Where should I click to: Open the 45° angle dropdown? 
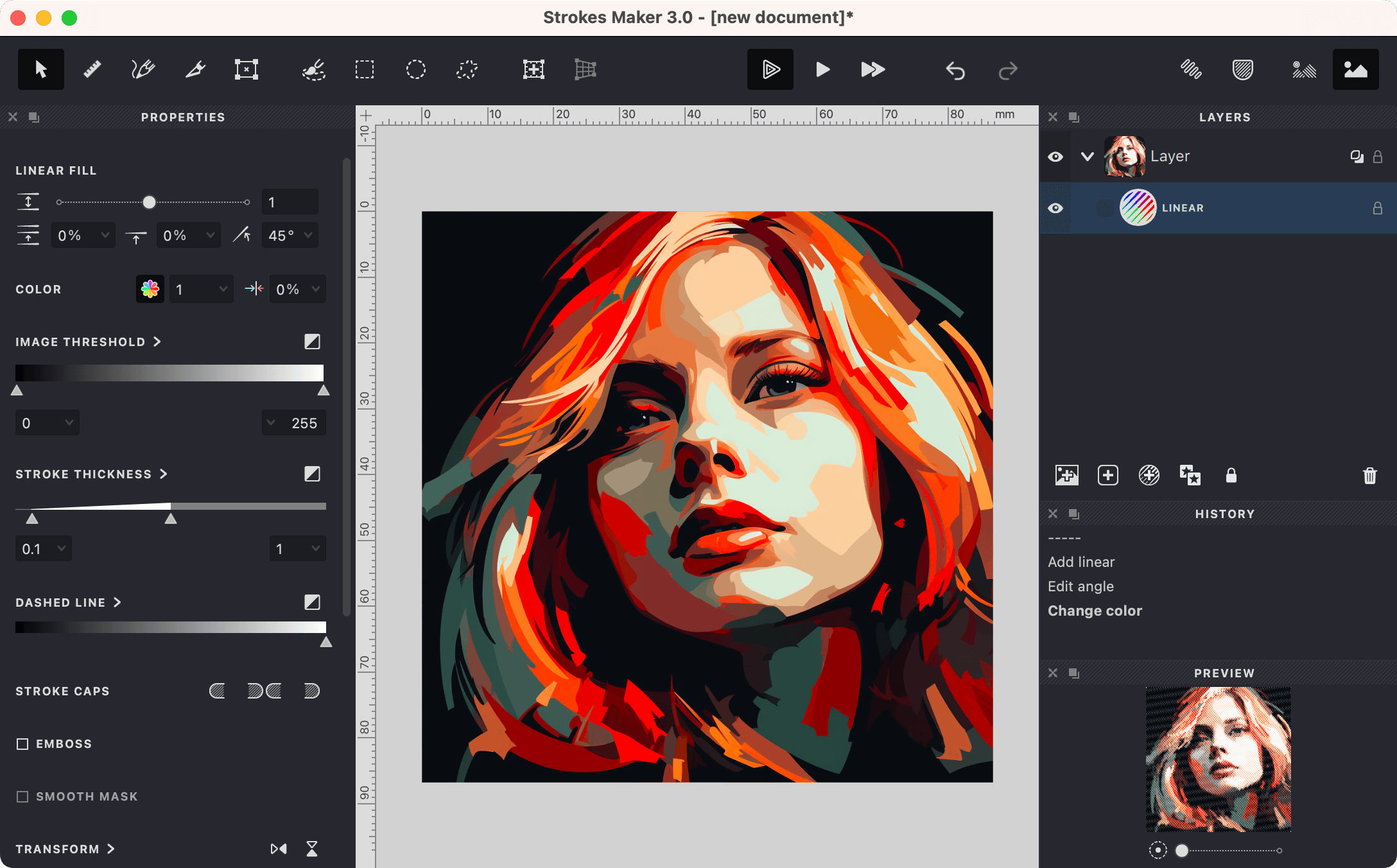290,236
